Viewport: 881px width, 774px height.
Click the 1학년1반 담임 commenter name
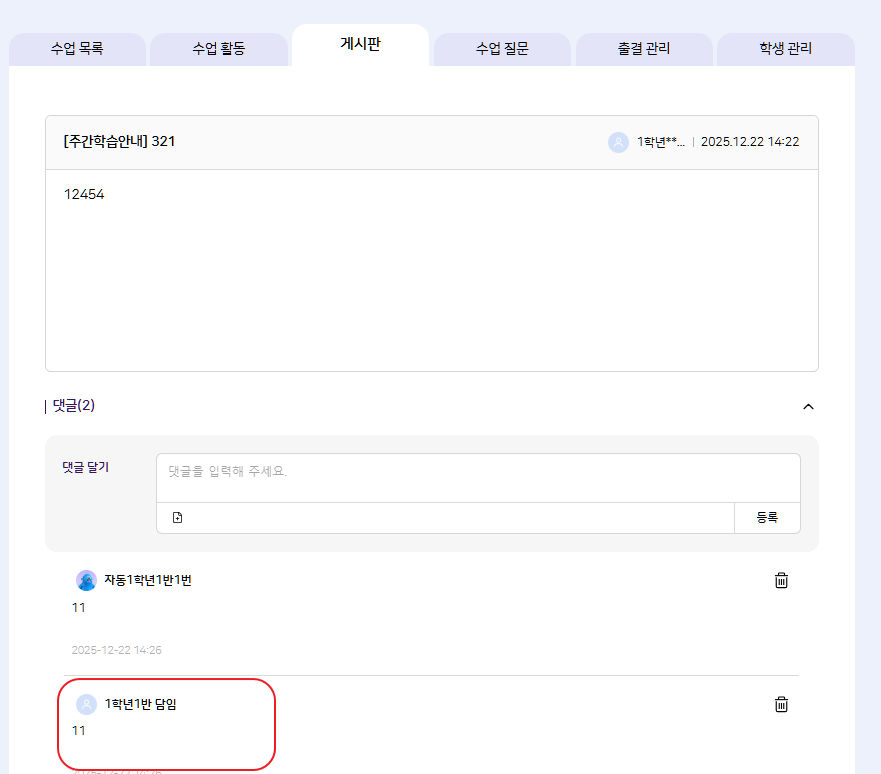[141, 704]
